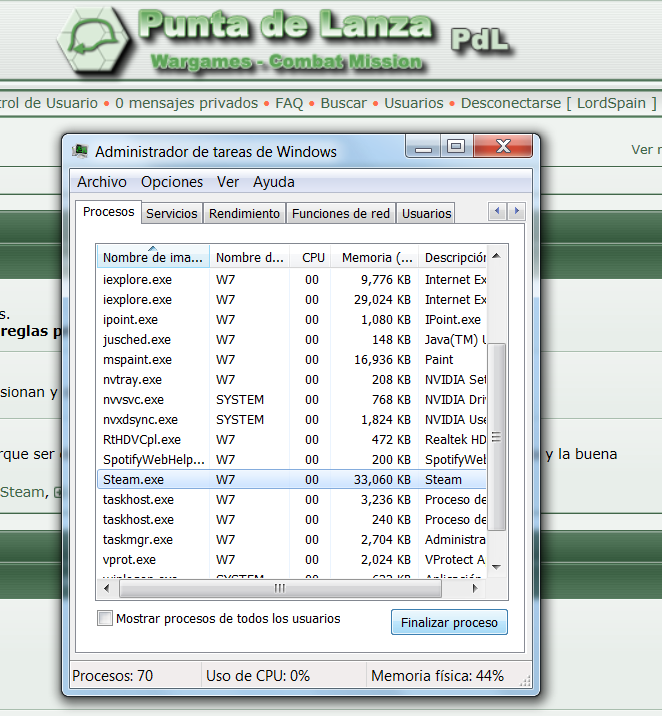Viewport: 662px width, 716px height.
Task: Select the iexplore.exe process using 9,776 KB
Action: pyautogui.click(x=291, y=279)
